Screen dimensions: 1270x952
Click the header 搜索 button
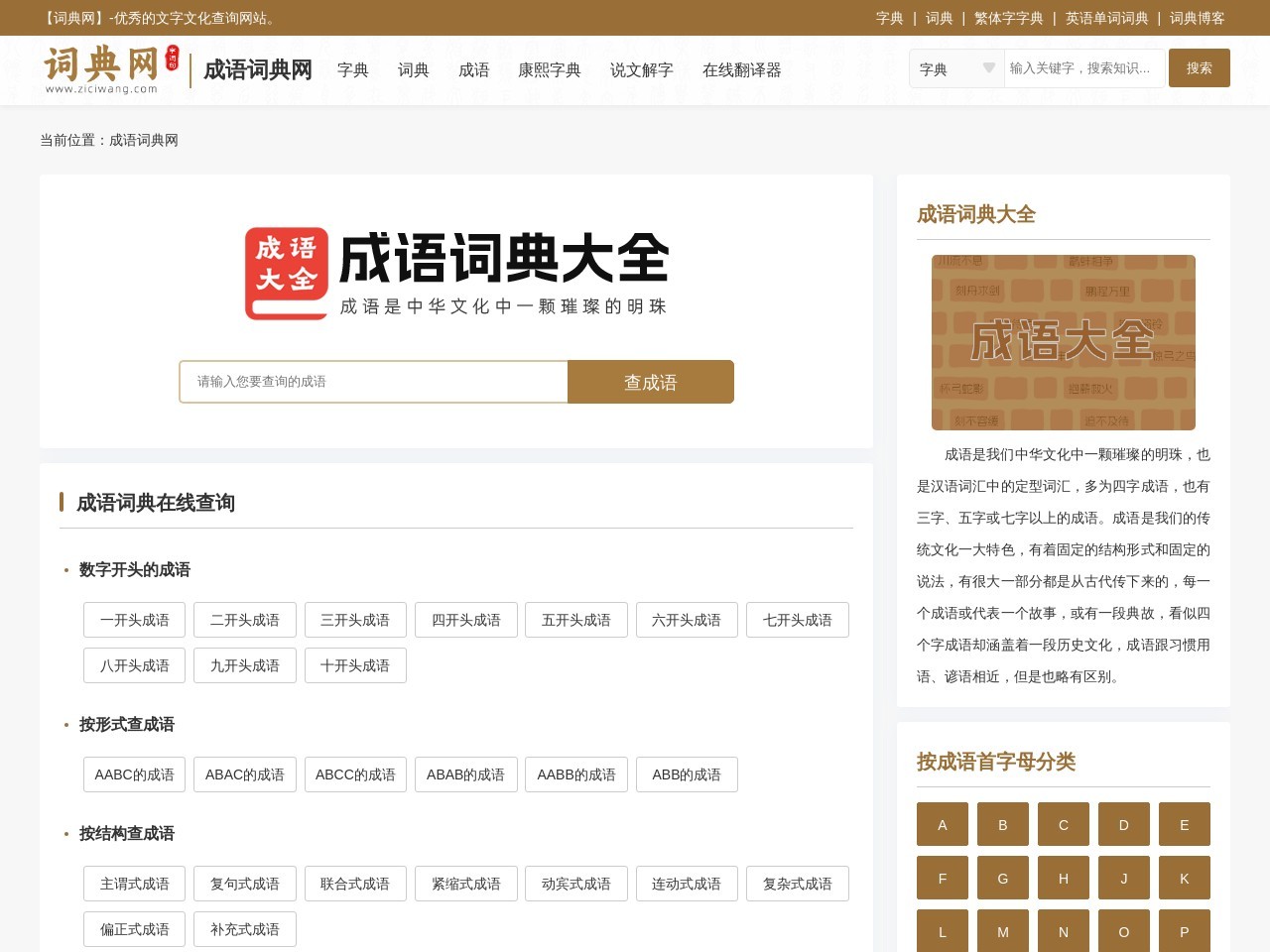pyautogui.click(x=1200, y=68)
